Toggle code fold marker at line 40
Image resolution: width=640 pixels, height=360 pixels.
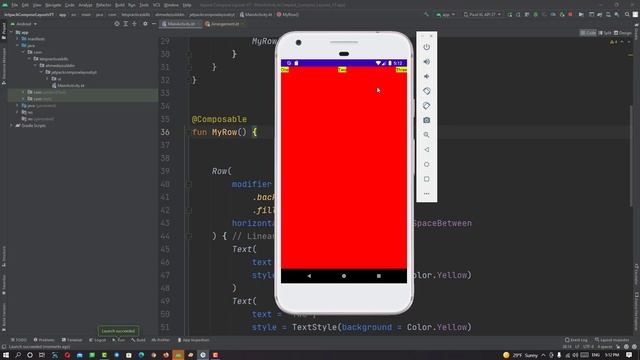[189, 184]
